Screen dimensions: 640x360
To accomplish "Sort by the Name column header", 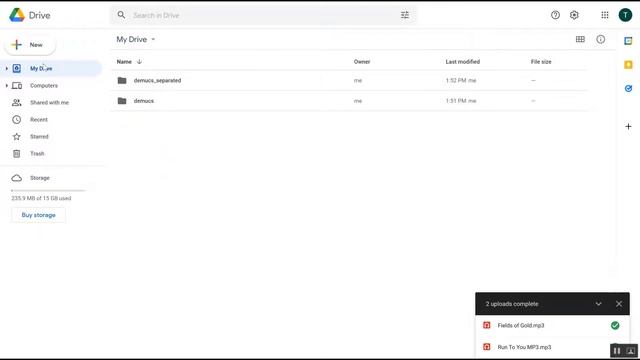I will pos(124,62).
